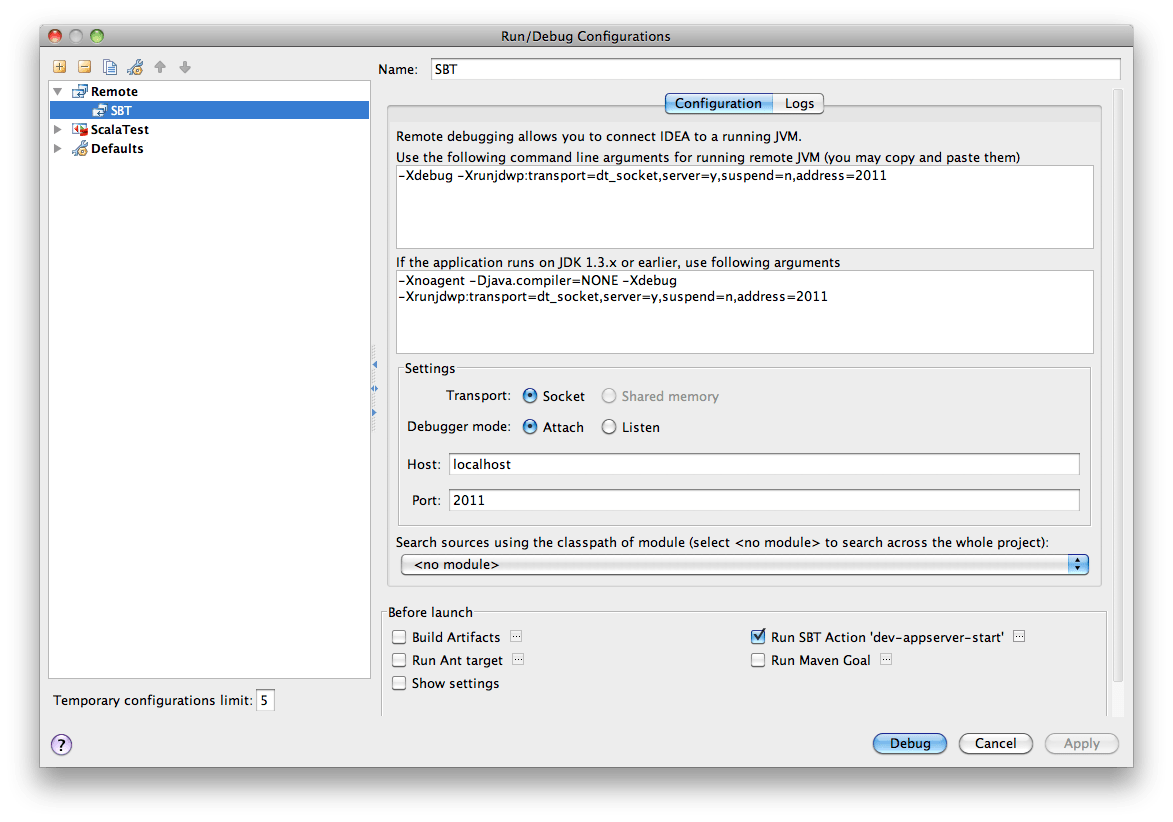Select the SBT configuration in the tree
Viewport: 1173px width, 822px height.
tap(209, 111)
